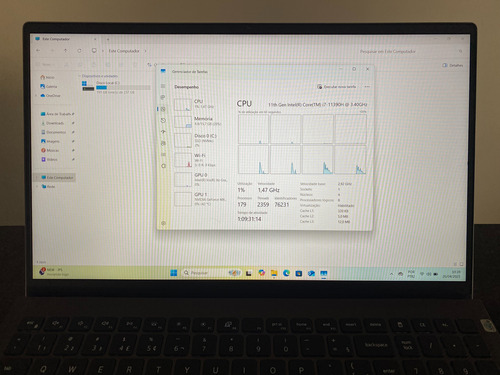The height and width of the screenshot is (375, 500).
Task: Open Task Manager hamburger navigation menu
Action: click(x=163, y=86)
